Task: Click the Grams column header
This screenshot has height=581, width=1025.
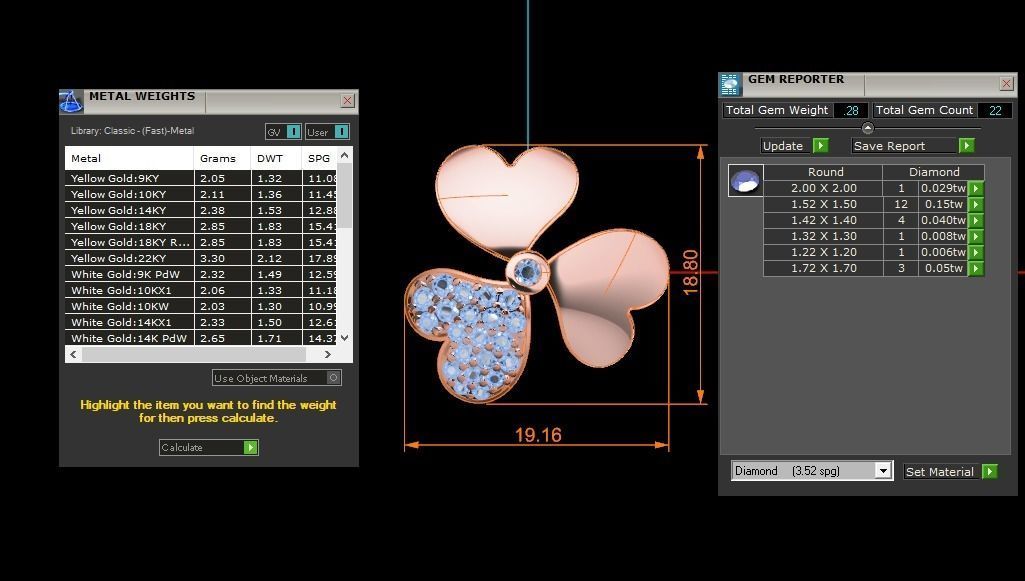Action: pyautogui.click(x=222, y=158)
